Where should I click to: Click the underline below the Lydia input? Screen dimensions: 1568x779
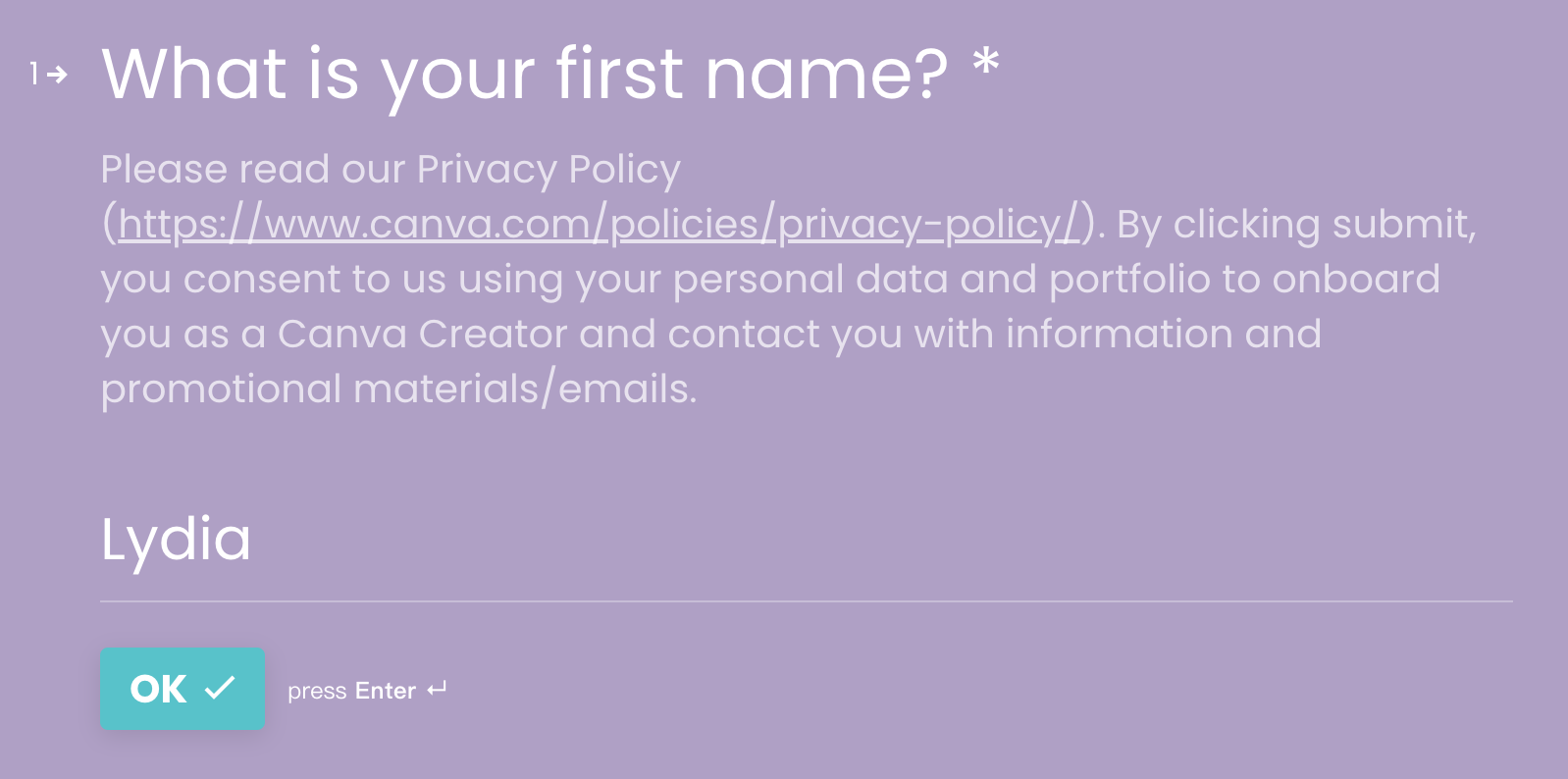806,600
